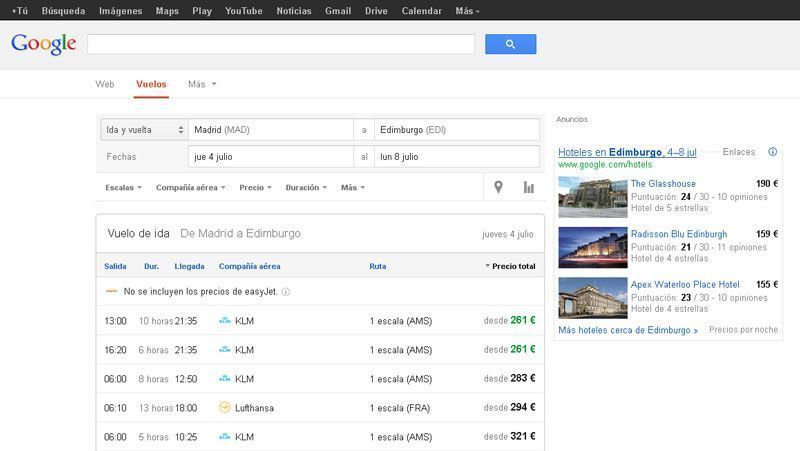Click the Lufthansa airline logo icon

pos(224,408)
